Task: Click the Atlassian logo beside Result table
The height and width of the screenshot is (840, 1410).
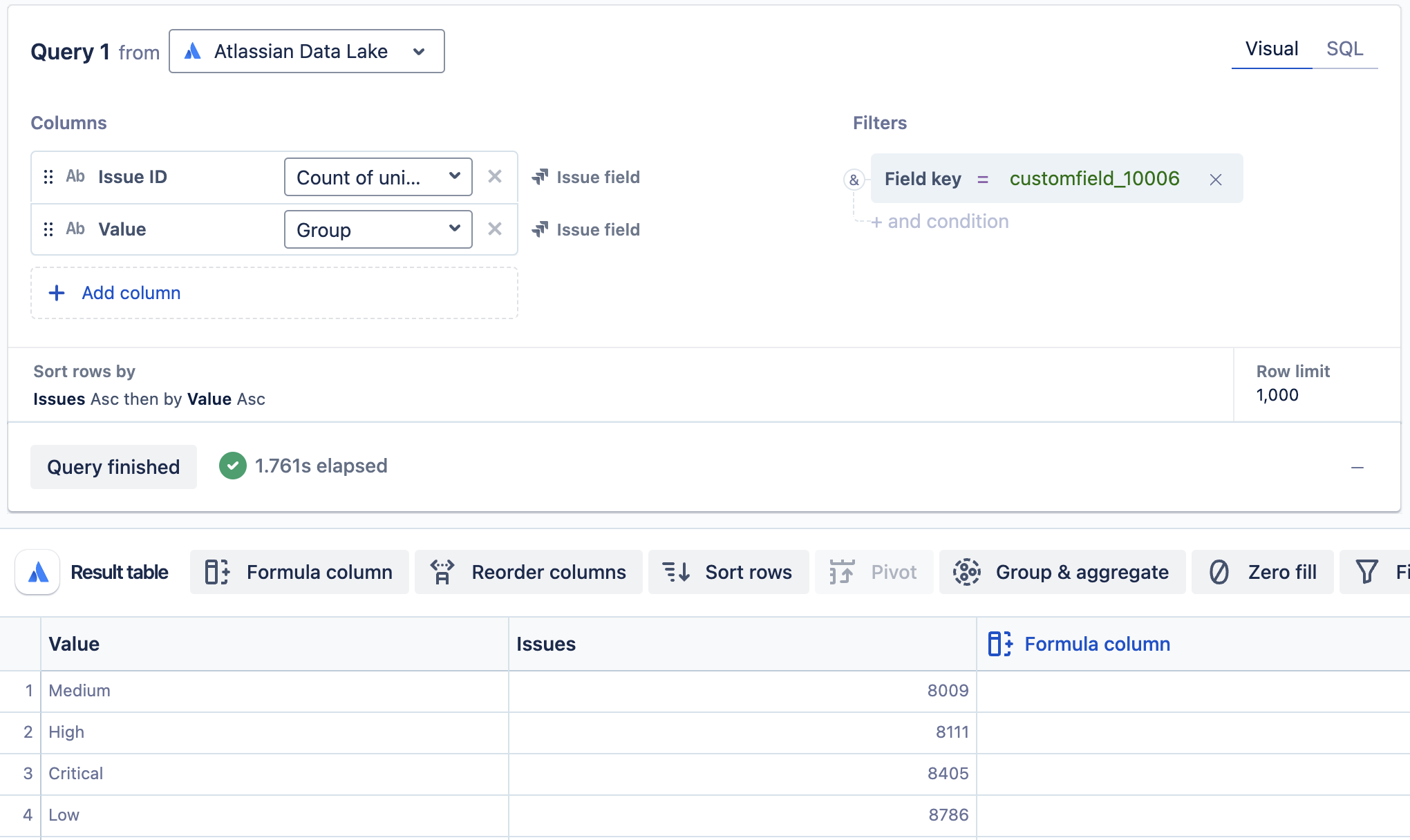Action: click(x=37, y=571)
